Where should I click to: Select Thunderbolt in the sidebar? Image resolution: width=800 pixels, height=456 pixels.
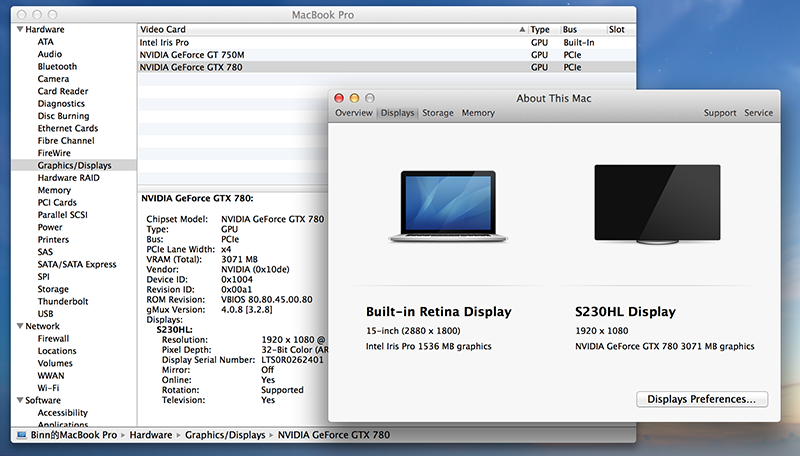tap(63, 301)
